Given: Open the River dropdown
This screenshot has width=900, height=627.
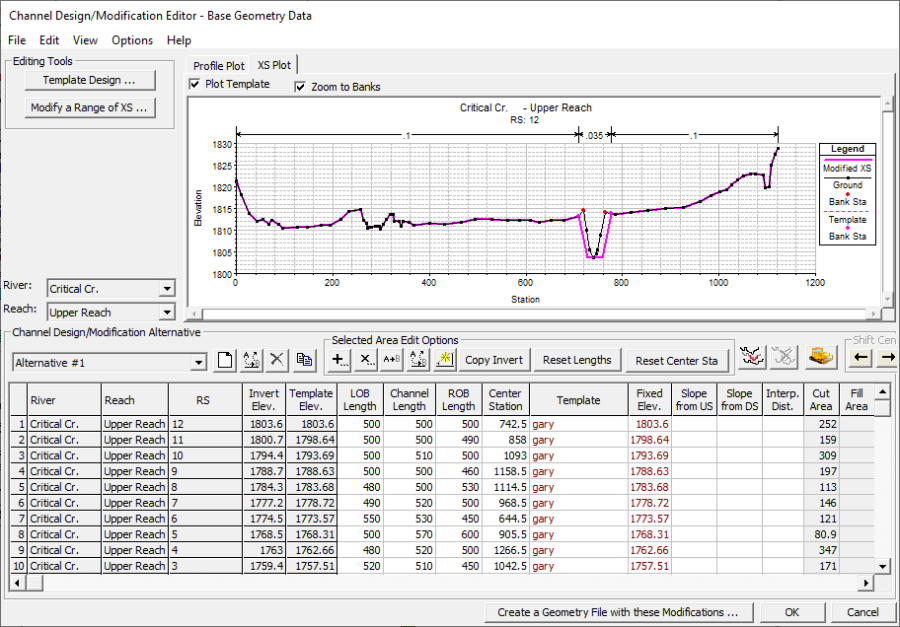Looking at the screenshot, I should pos(165,289).
